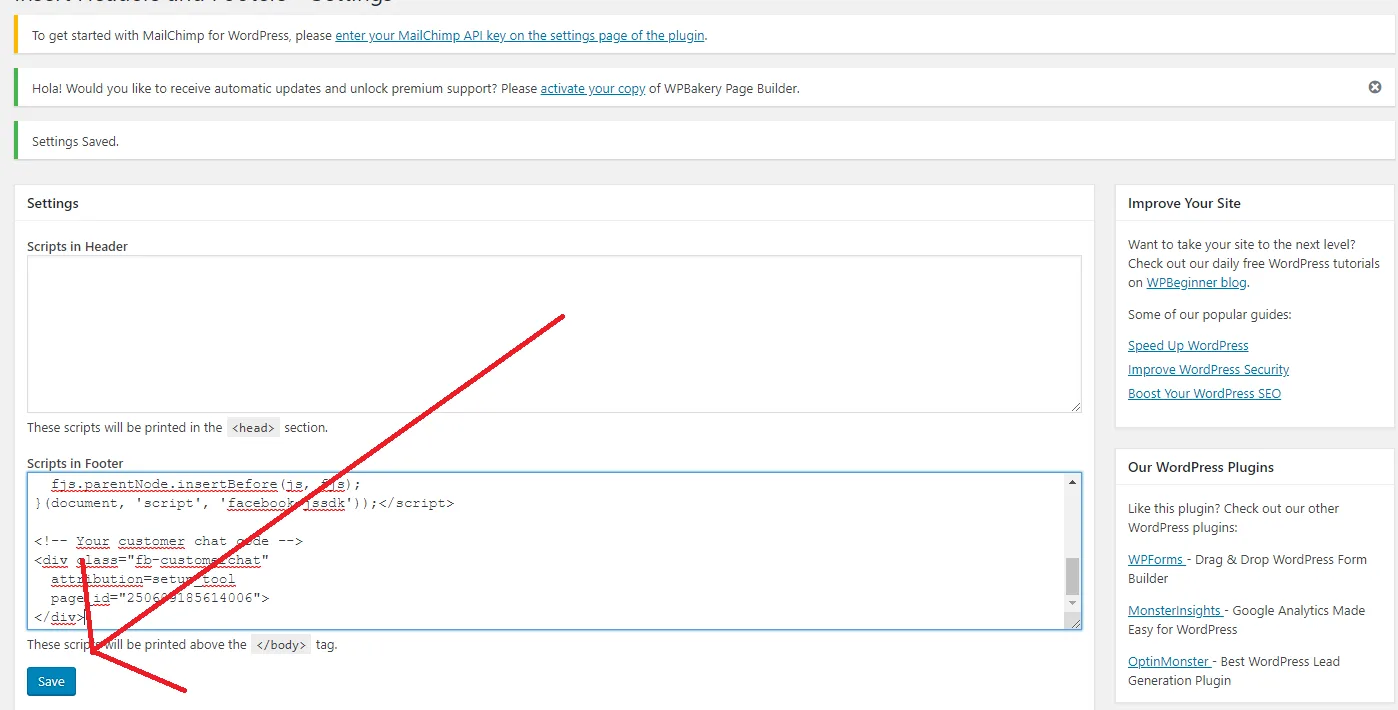Image resolution: width=1398 pixels, height=710 pixels.
Task: Follow the 'activate your copy' link
Action: pyautogui.click(x=593, y=88)
